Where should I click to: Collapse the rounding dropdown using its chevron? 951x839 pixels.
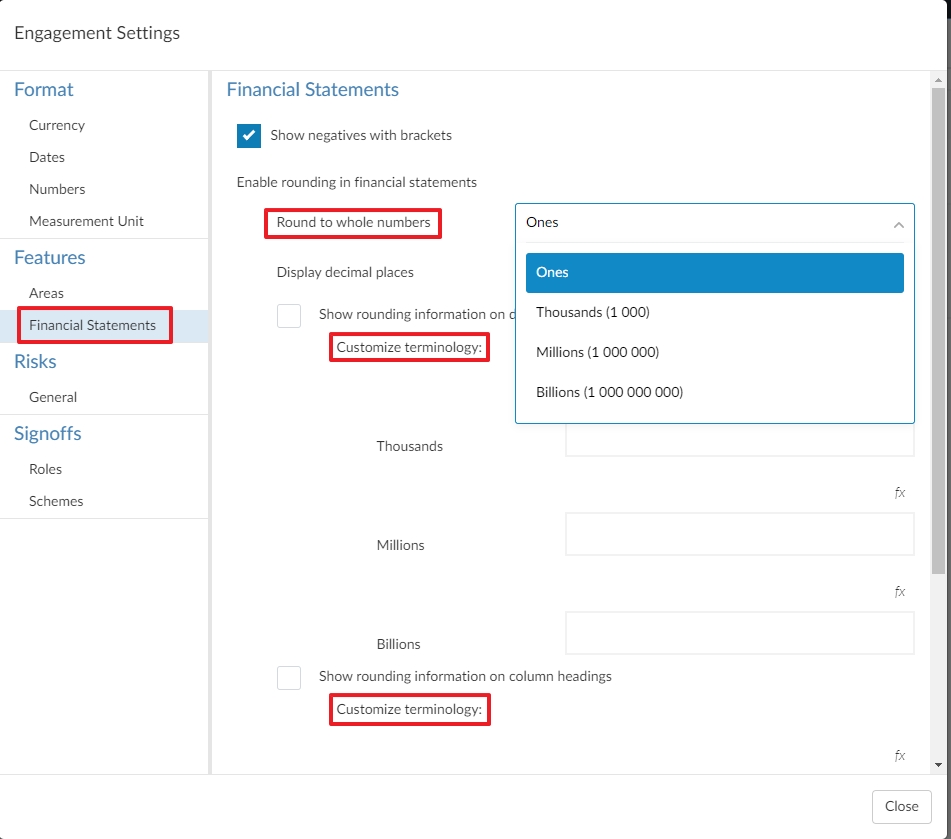point(897,224)
